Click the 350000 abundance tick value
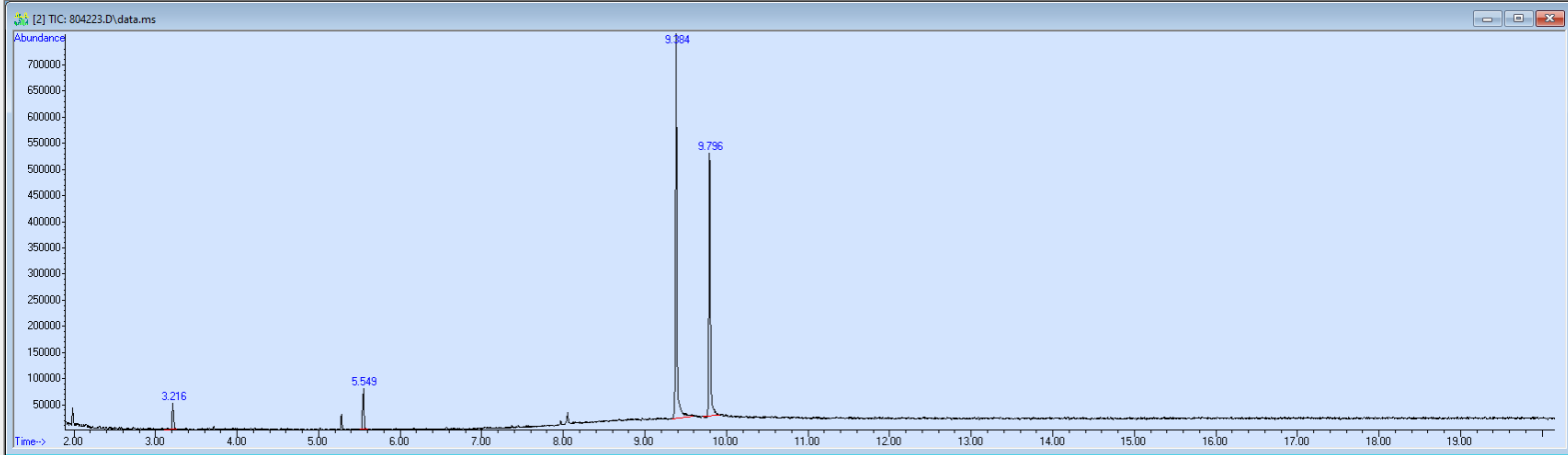 [x=43, y=247]
